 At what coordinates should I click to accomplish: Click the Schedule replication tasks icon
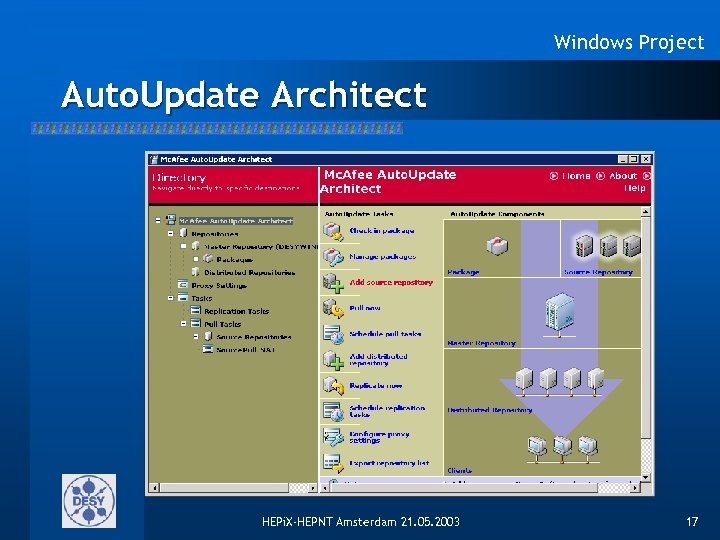tap(333, 411)
